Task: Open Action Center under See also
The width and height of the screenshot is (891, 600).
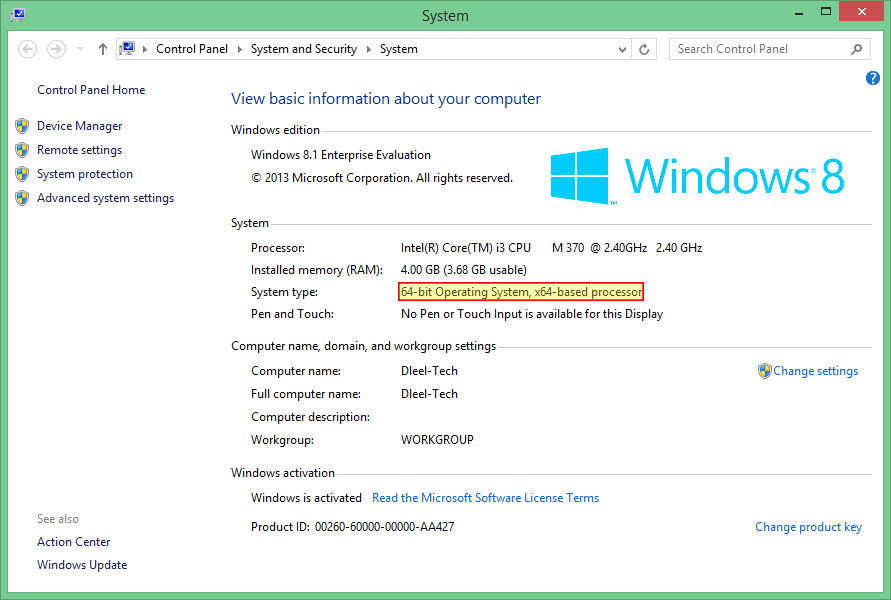Action: click(x=74, y=542)
